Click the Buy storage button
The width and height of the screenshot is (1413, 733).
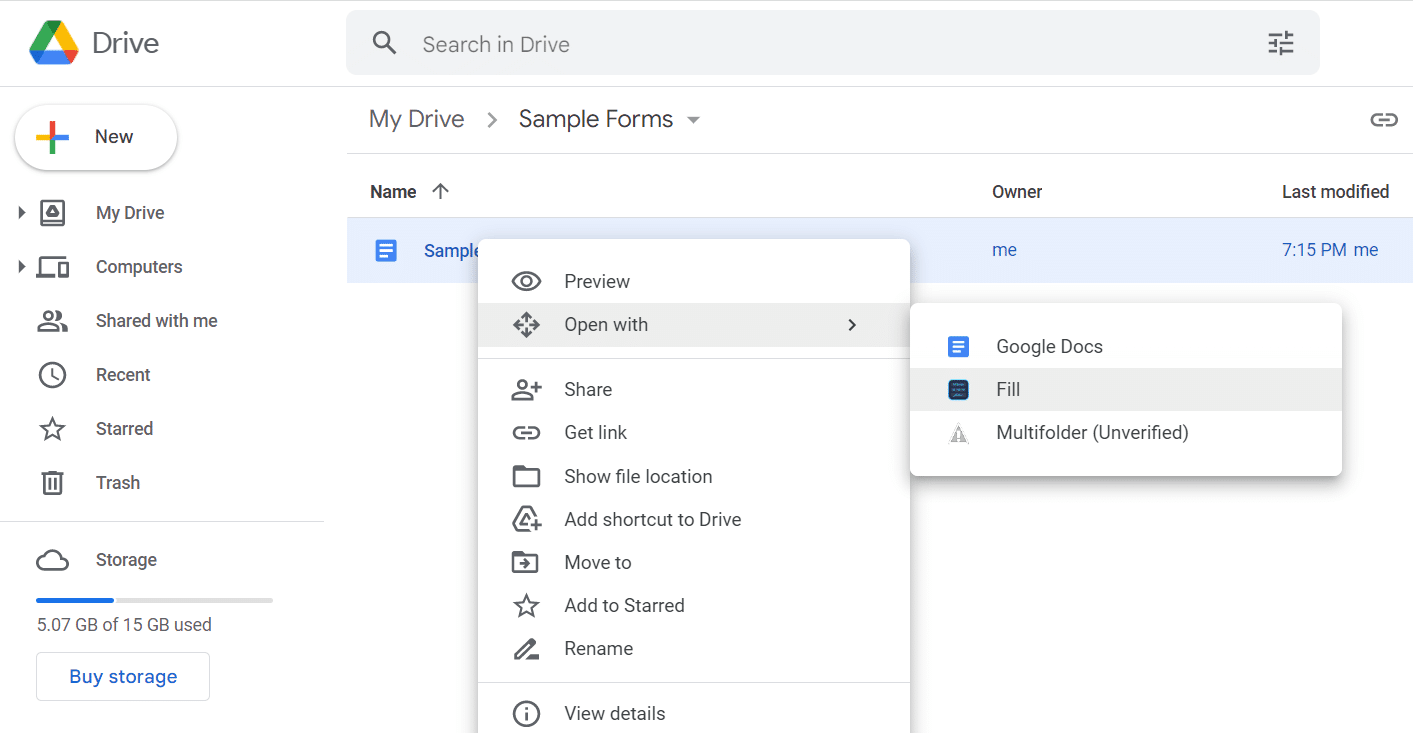pos(123,677)
